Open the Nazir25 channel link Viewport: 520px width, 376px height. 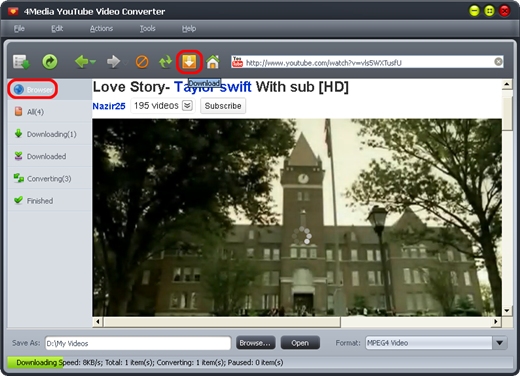[109, 106]
